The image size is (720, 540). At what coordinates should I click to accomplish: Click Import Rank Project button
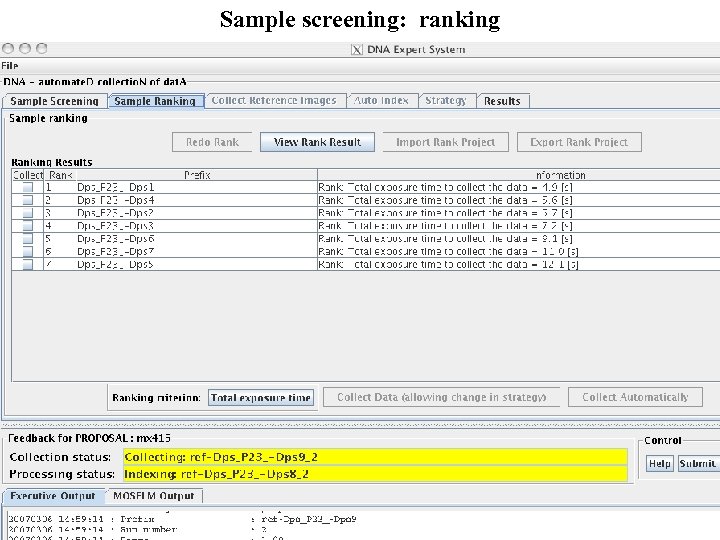tap(445, 142)
